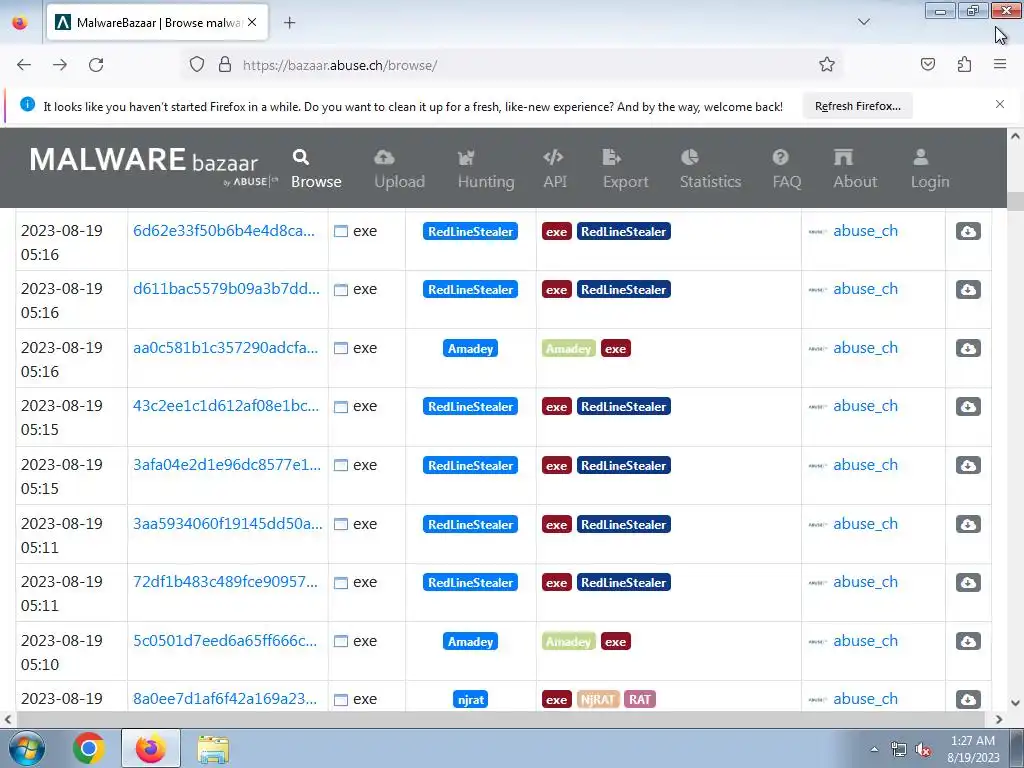Open abuse_ch reporter in 3aa59340 row
This screenshot has height=768, width=1024.
pyautogui.click(x=865, y=523)
